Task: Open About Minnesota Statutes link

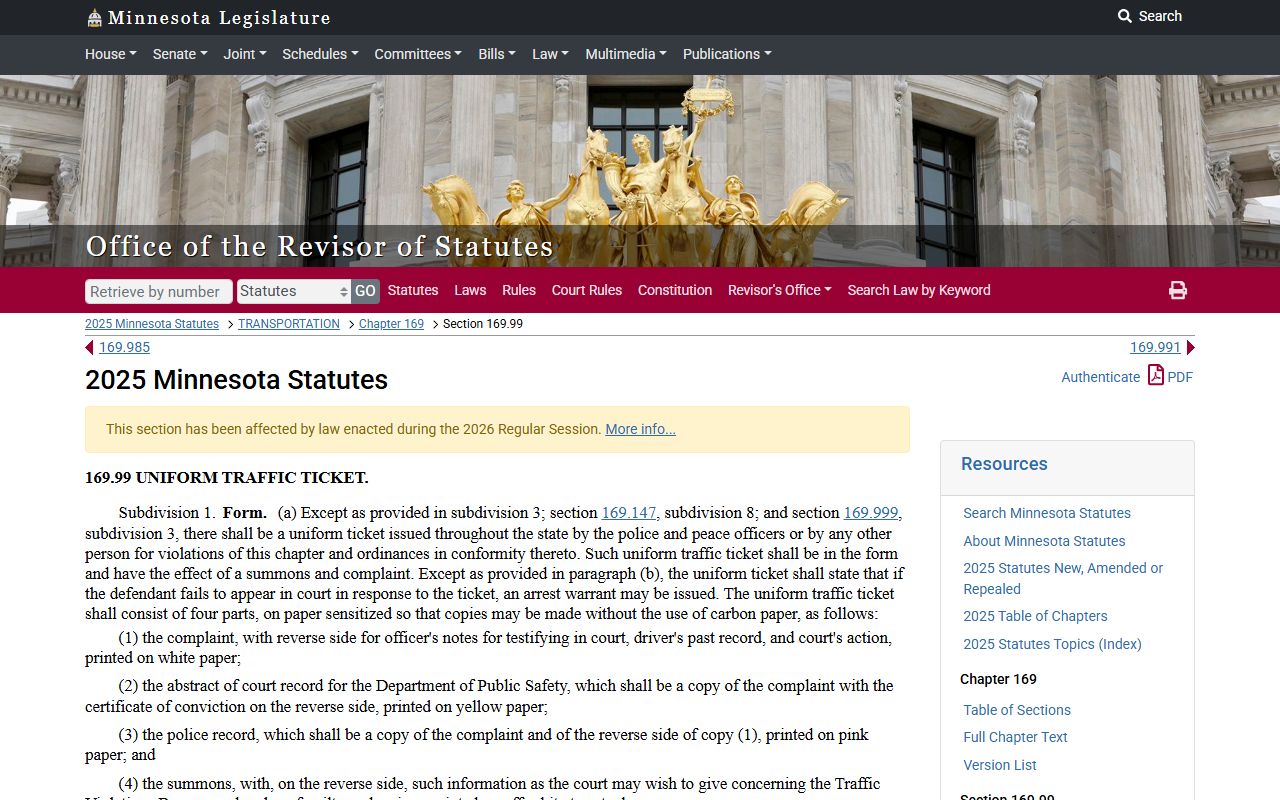Action: click(1044, 541)
